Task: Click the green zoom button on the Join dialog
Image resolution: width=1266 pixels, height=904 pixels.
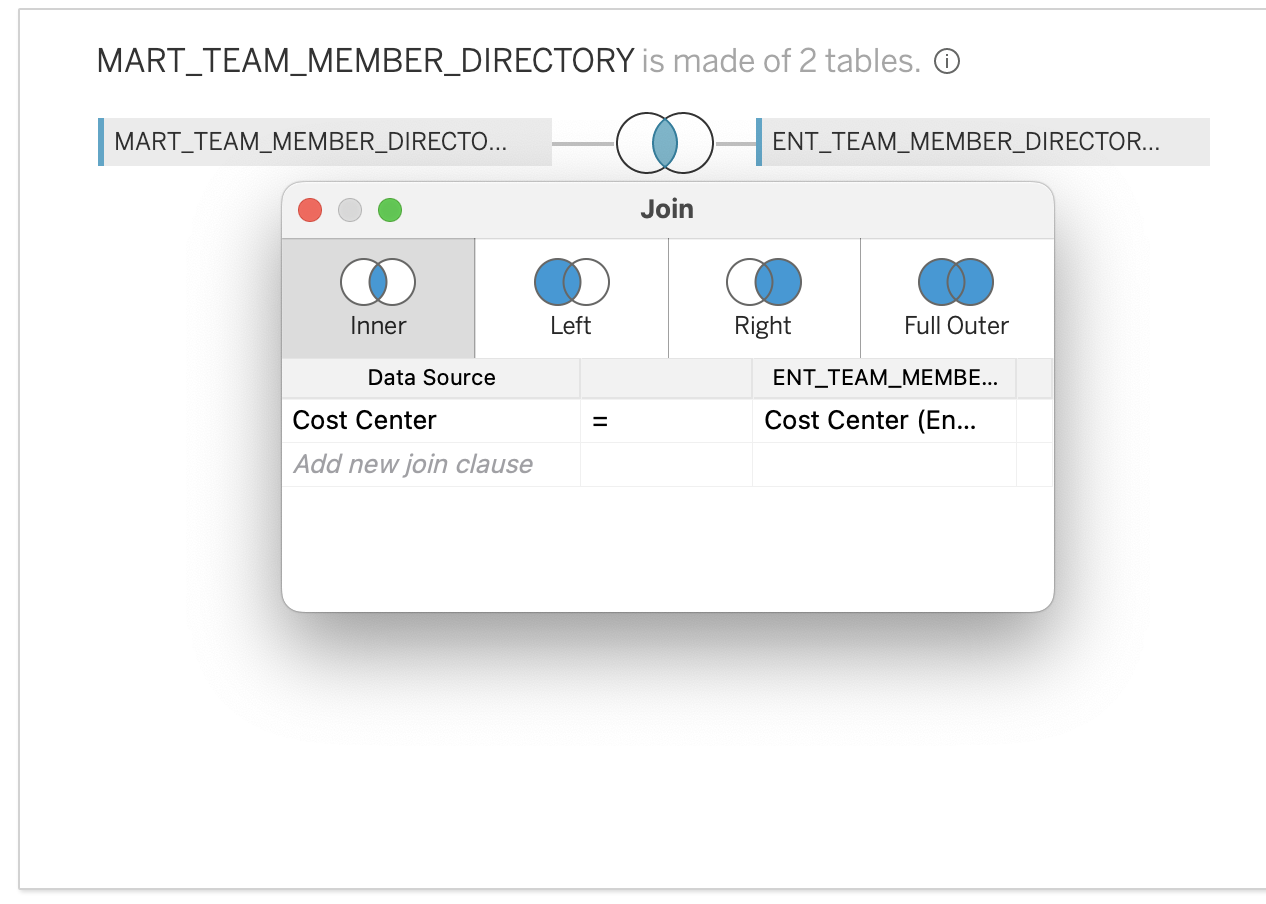Action: click(x=390, y=210)
